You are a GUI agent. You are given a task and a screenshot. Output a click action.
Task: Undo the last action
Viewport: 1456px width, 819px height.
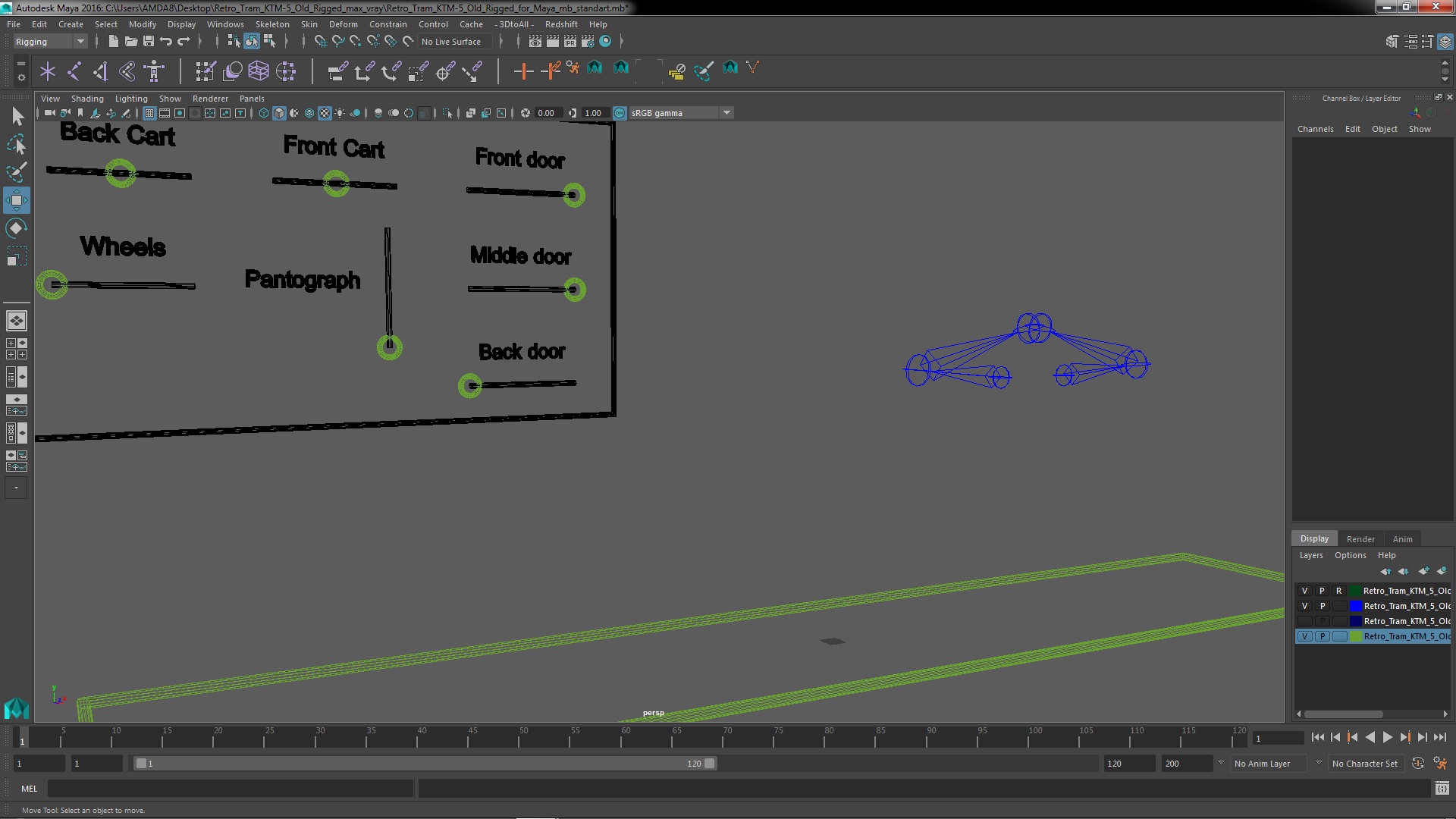166,42
